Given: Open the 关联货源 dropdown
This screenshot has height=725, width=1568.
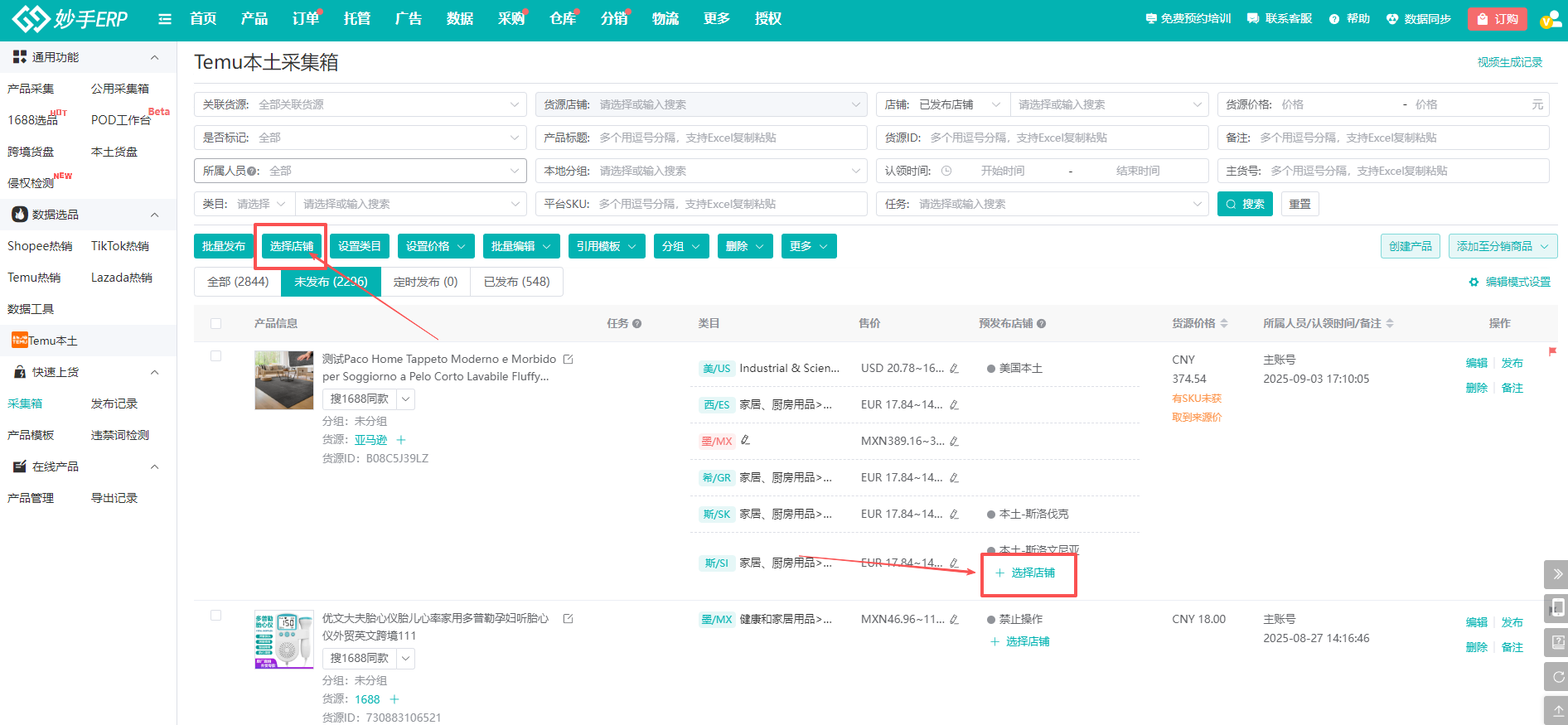Looking at the screenshot, I should [x=361, y=104].
